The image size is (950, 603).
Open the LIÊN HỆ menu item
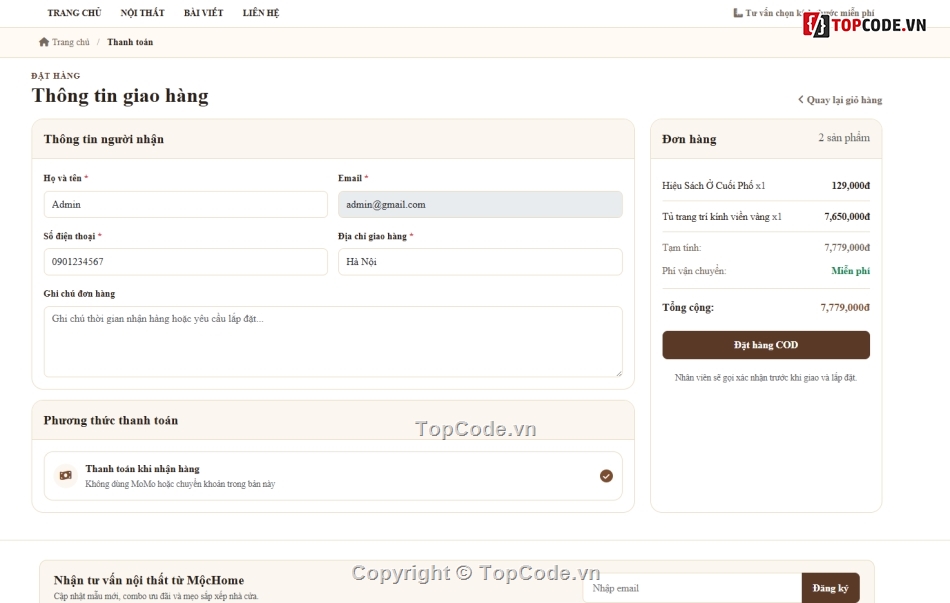point(261,13)
